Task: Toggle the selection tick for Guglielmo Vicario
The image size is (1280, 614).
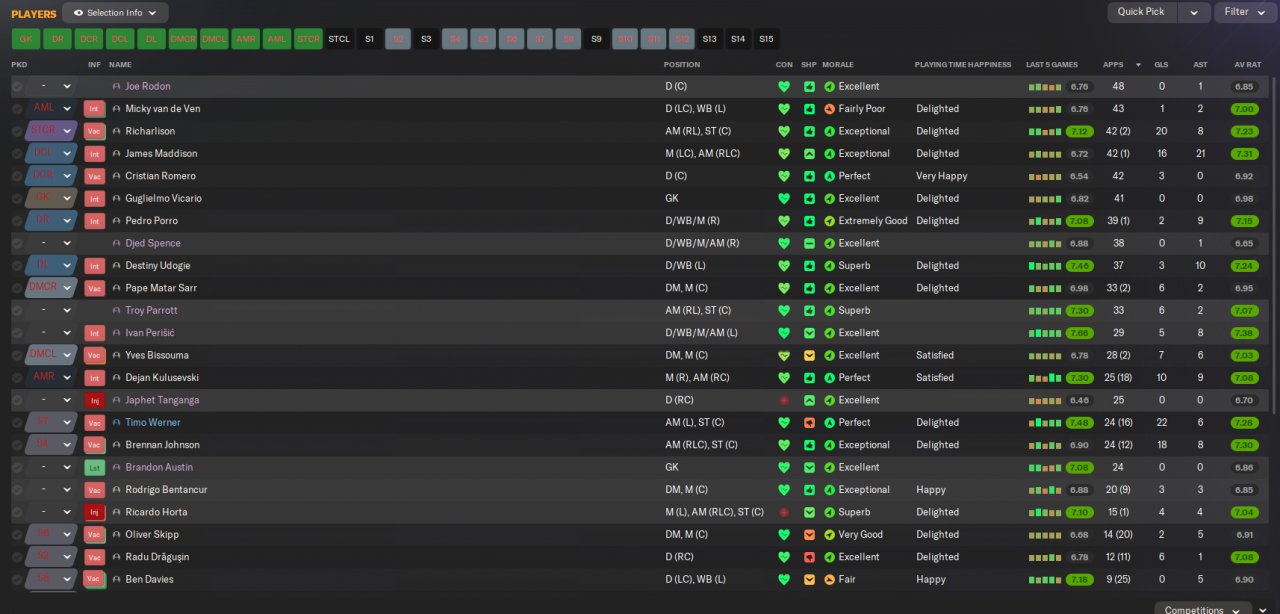Action: pos(17,198)
